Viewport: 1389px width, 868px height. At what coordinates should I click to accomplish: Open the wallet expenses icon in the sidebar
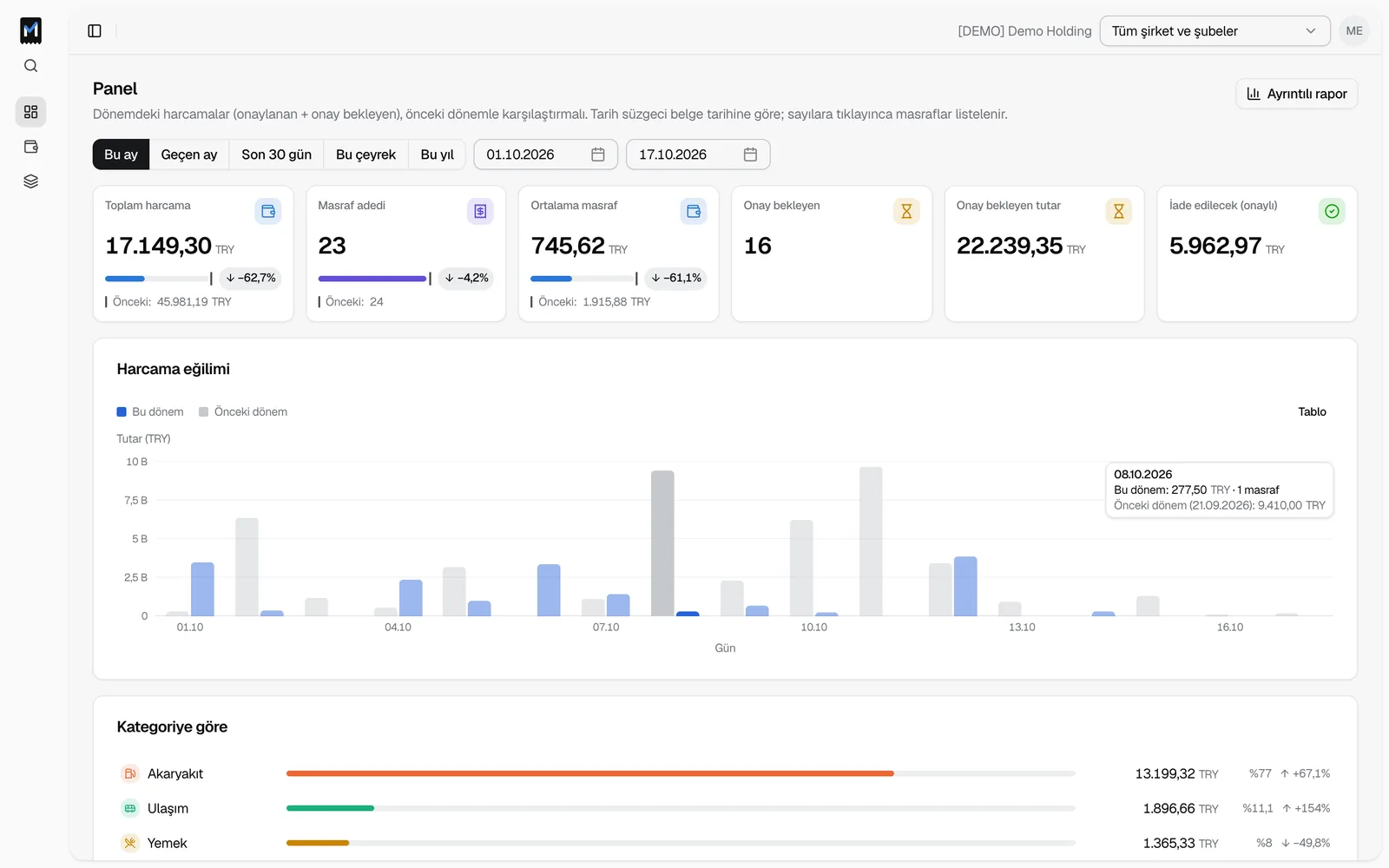pos(30,147)
